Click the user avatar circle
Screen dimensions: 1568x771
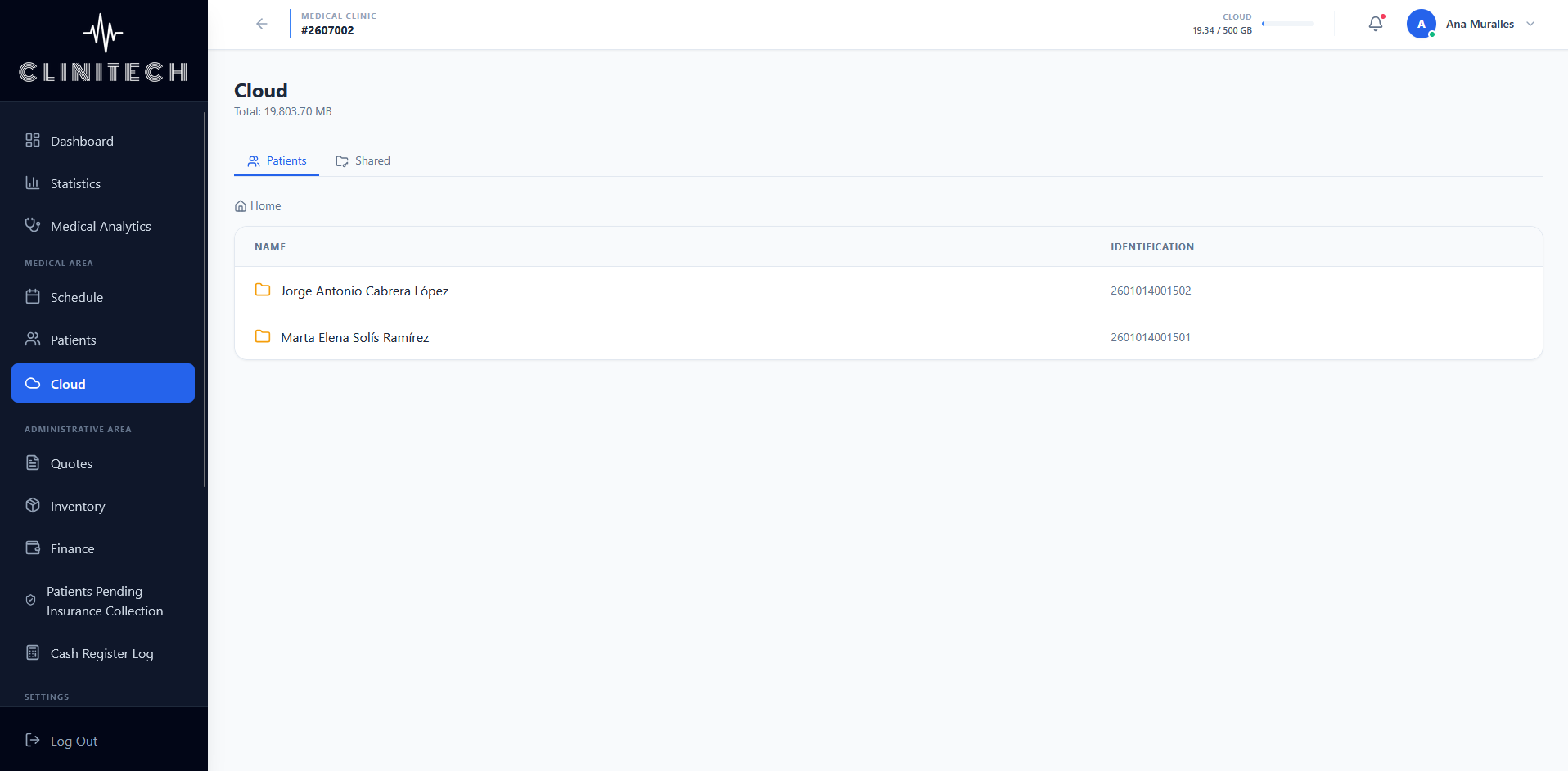click(1422, 24)
